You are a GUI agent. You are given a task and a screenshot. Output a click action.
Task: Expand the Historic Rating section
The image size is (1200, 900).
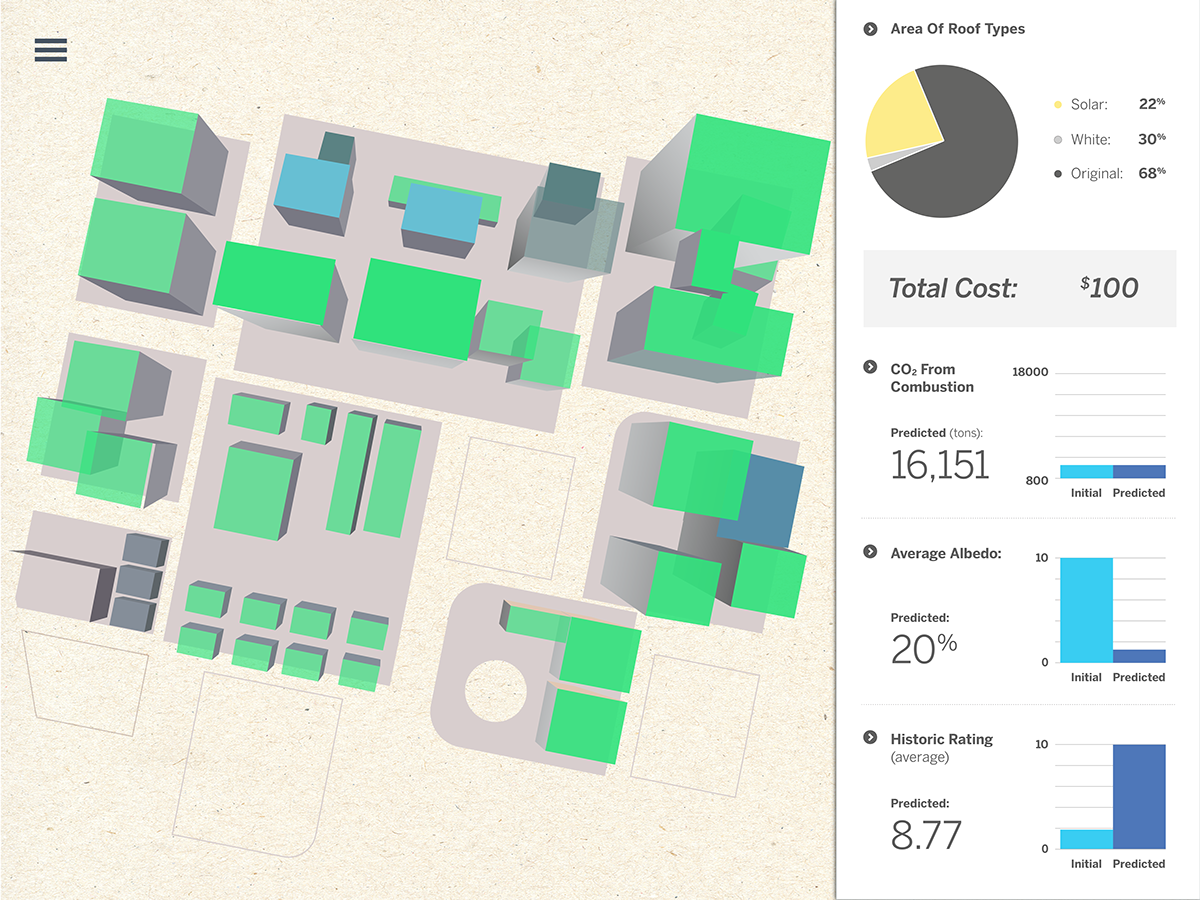(x=870, y=738)
